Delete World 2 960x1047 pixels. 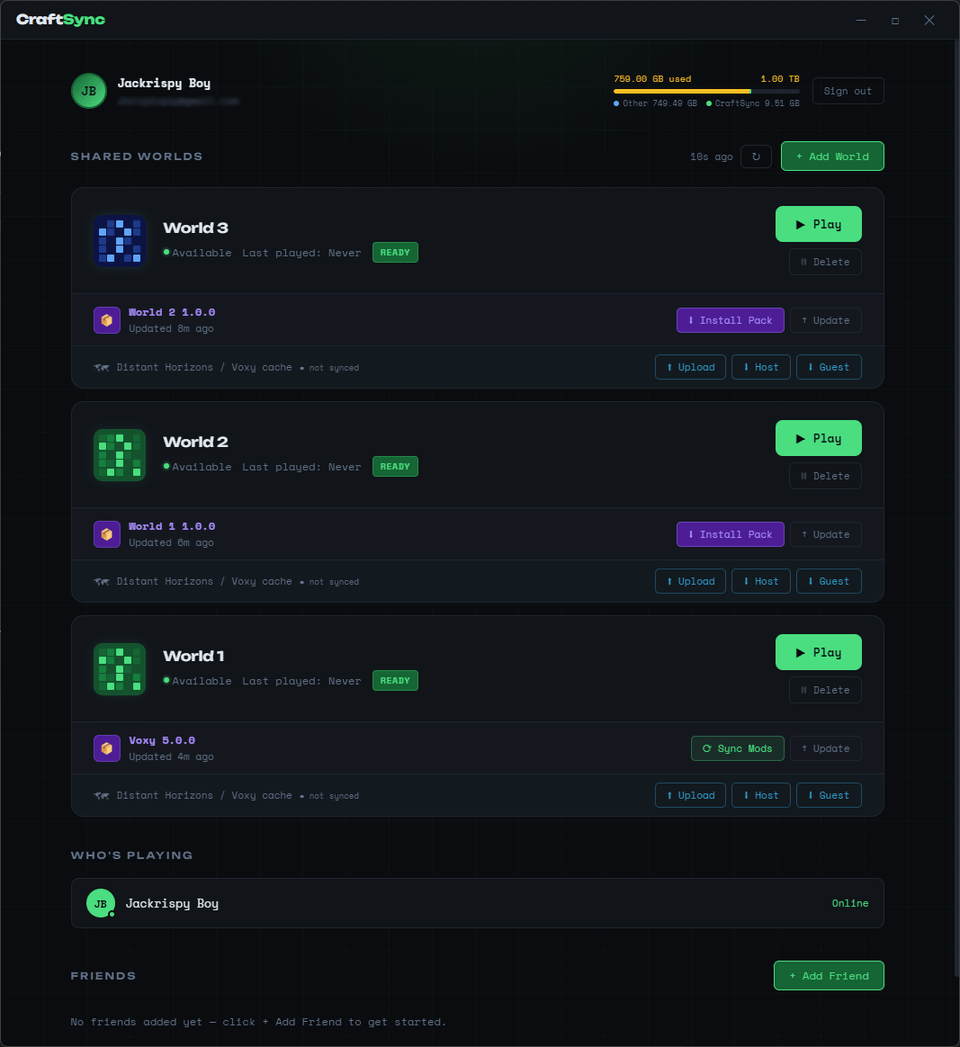click(825, 476)
